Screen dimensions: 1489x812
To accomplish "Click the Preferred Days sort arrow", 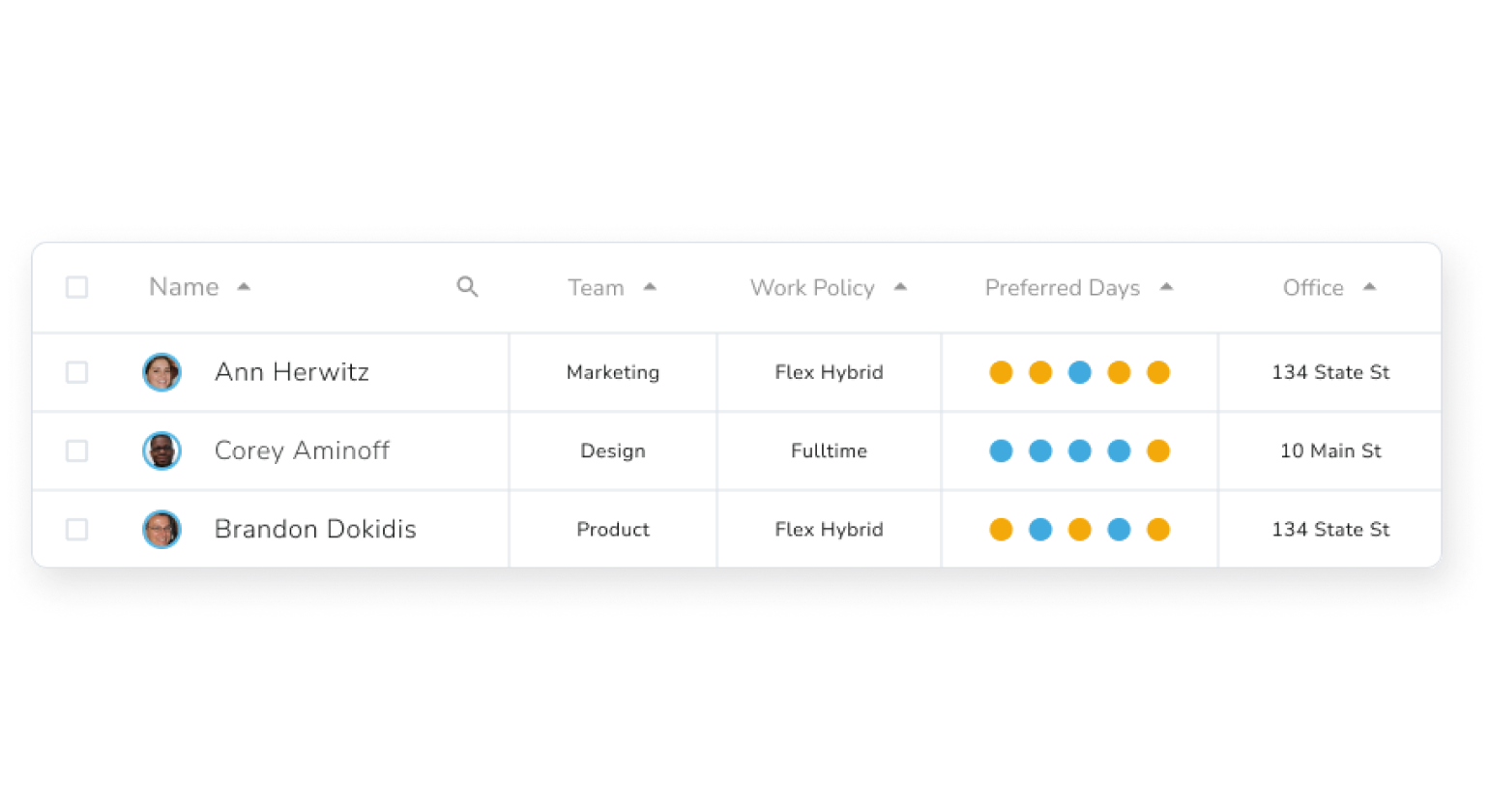I will (1166, 287).
